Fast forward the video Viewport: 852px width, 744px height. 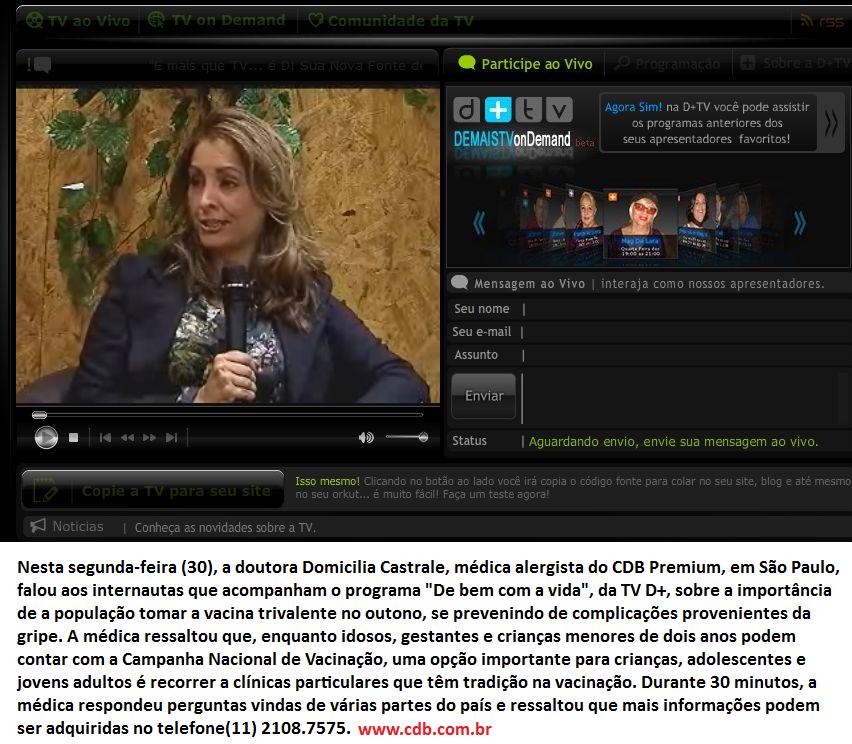click(149, 437)
